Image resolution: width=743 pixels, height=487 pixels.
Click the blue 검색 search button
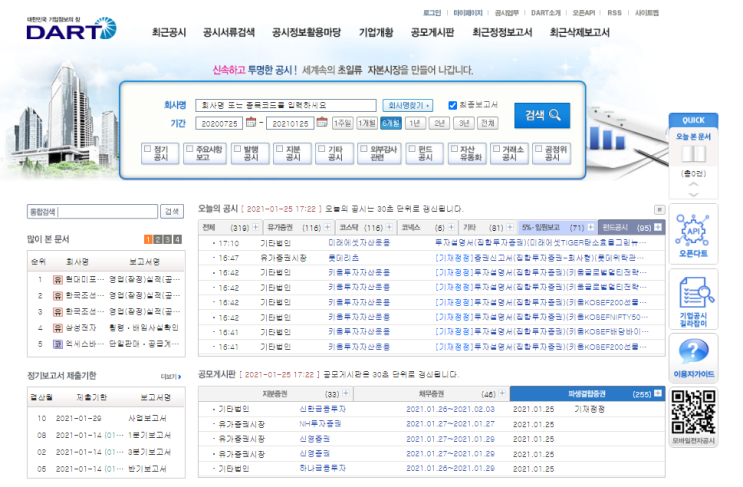(542, 115)
